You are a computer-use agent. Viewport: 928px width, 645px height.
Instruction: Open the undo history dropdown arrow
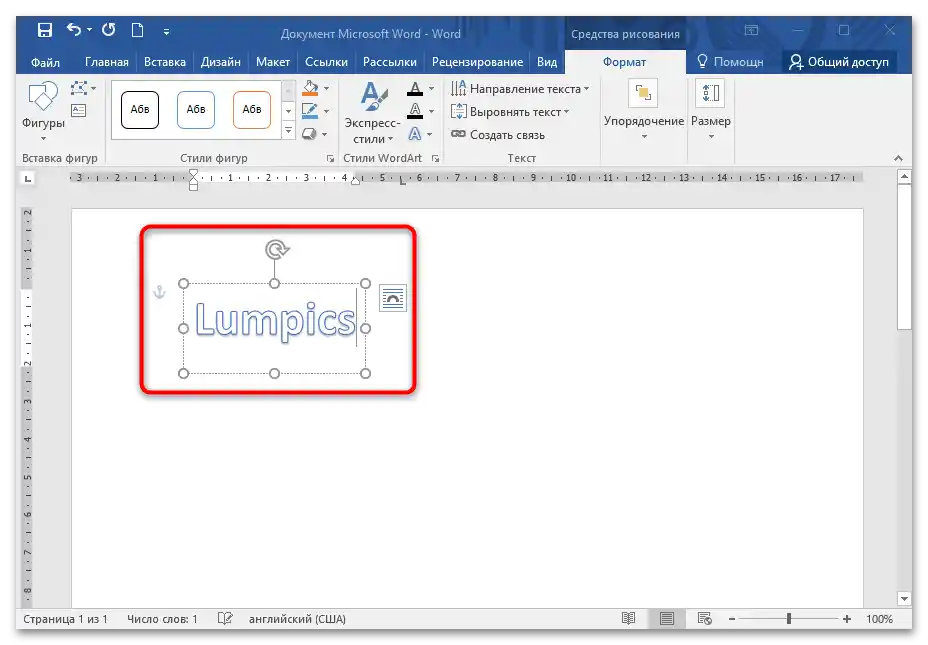(x=89, y=30)
